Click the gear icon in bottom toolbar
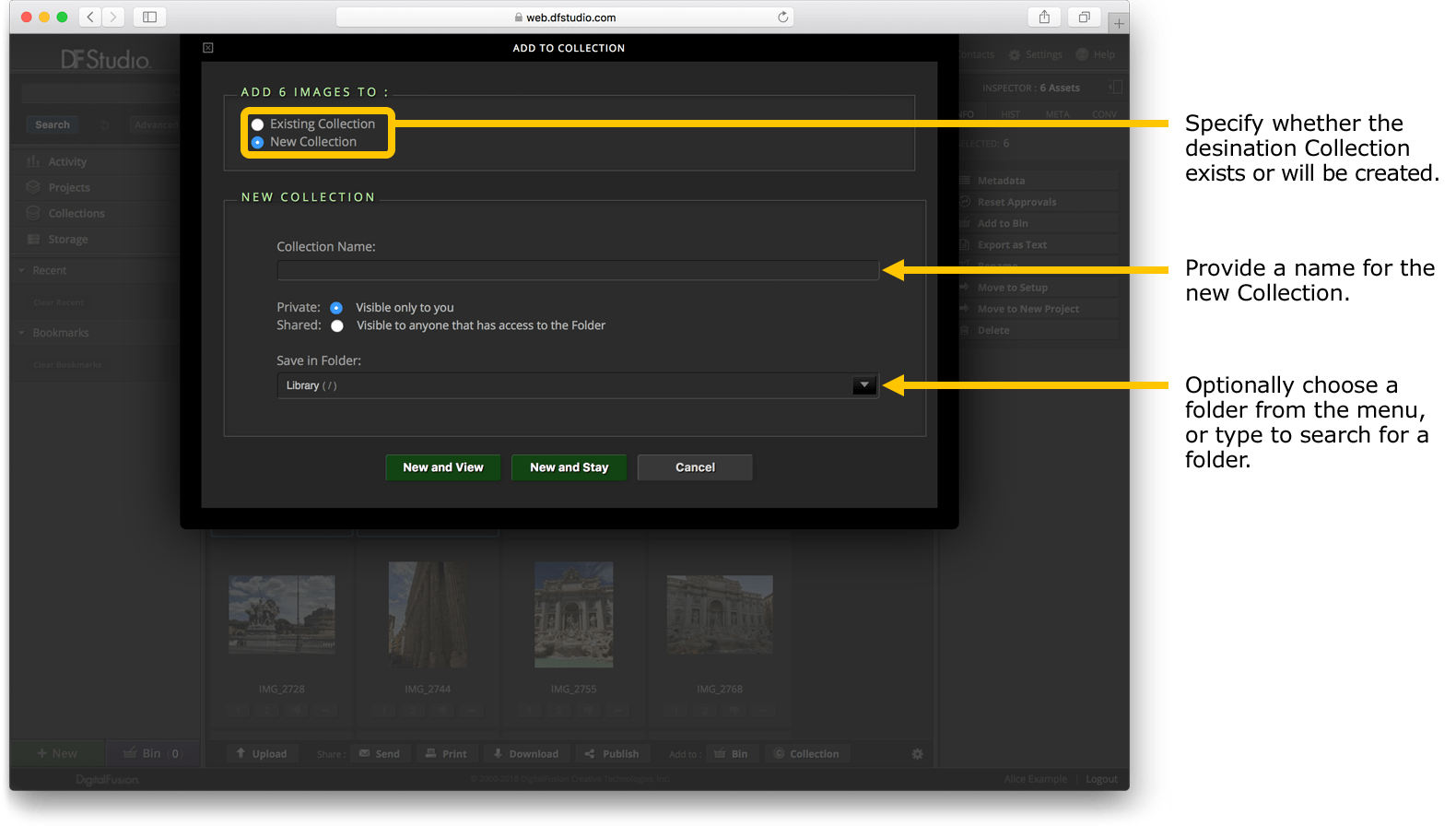Viewport: 1456px width, 826px height. 917,754
